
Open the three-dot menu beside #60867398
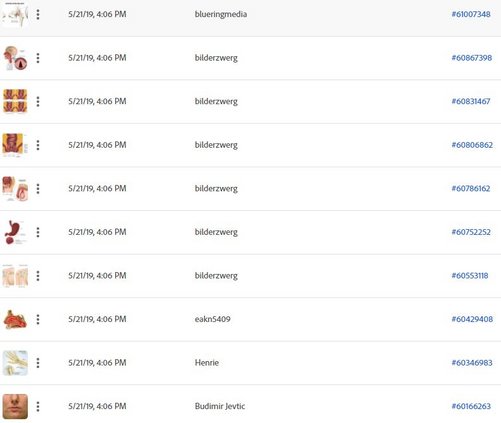[38, 58]
